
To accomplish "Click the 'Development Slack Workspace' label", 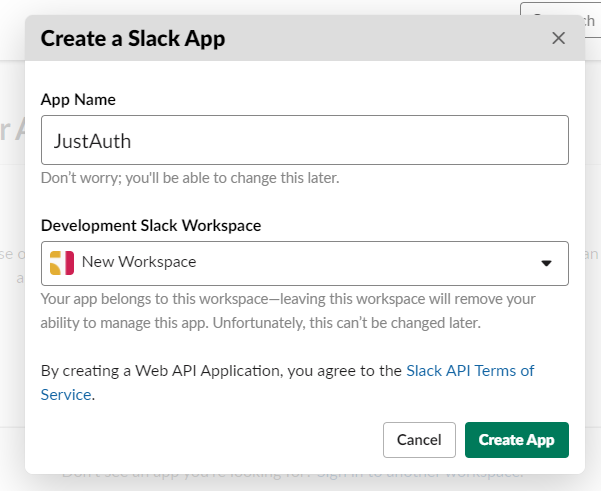I will [151, 225].
